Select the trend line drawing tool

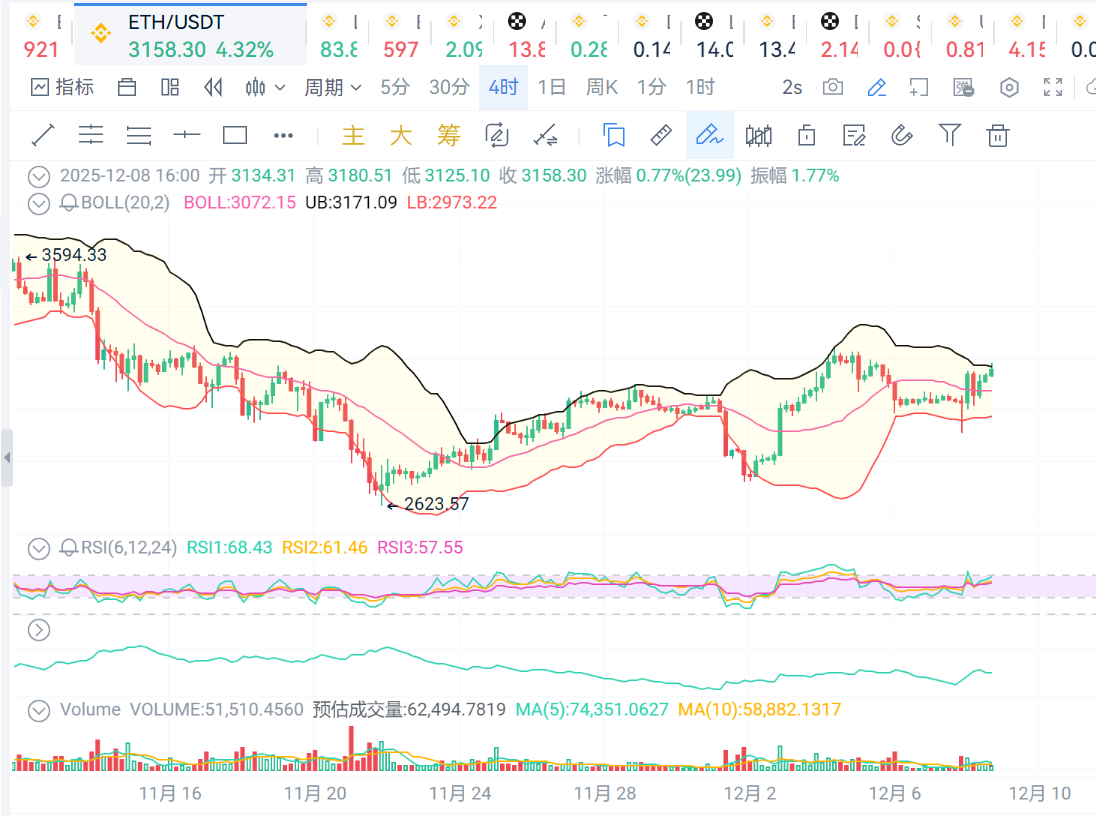point(43,135)
